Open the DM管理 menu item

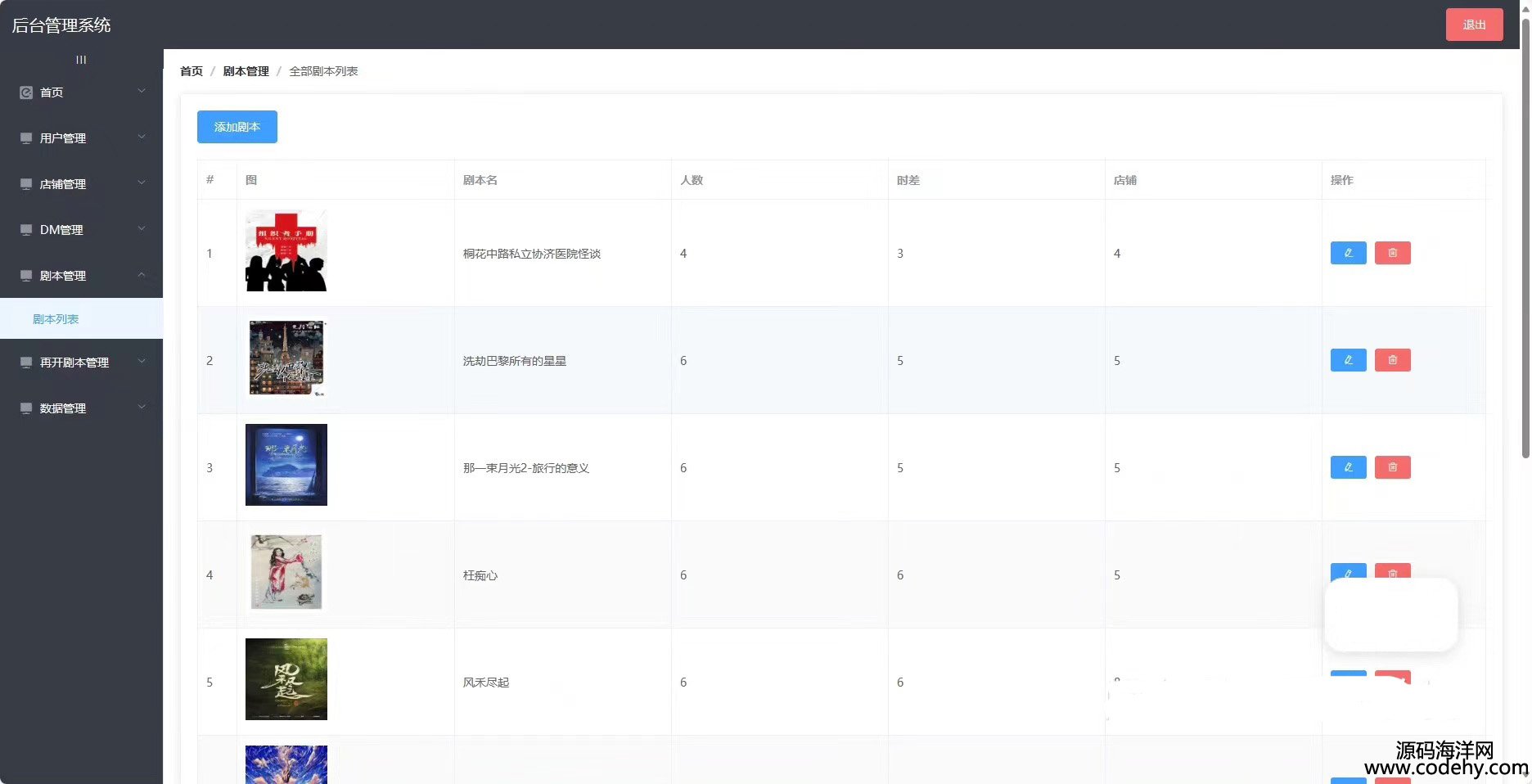click(81, 230)
